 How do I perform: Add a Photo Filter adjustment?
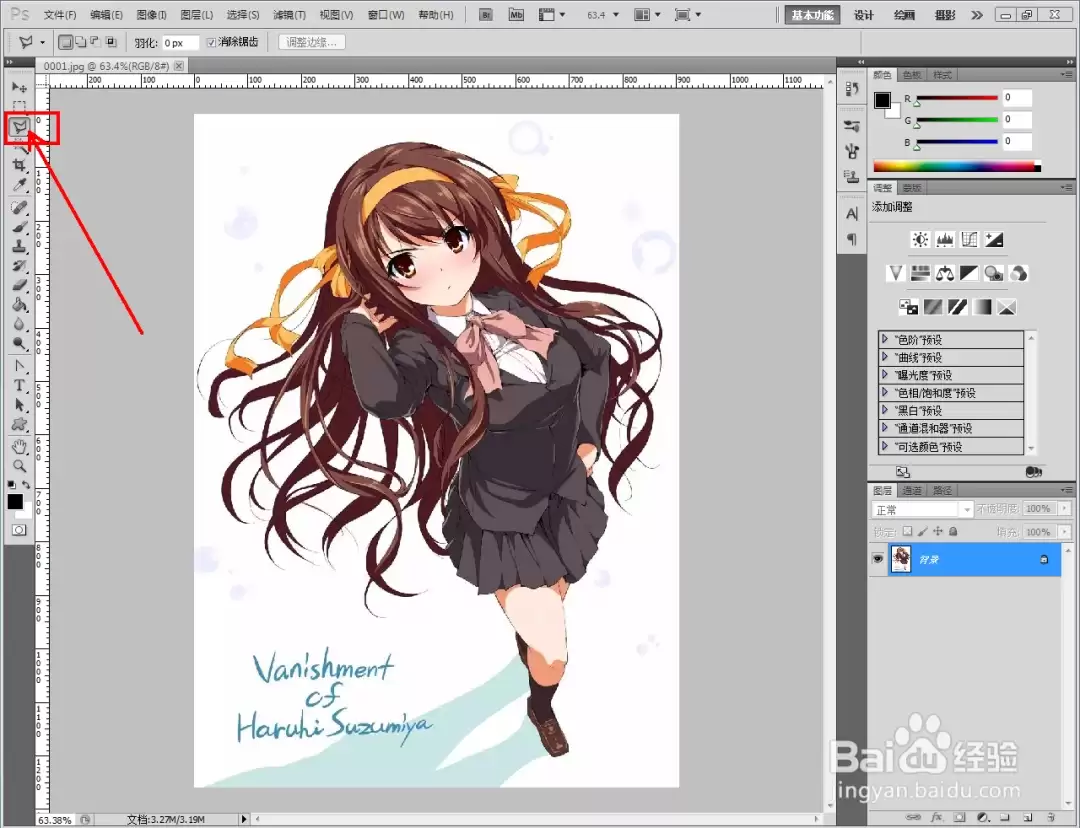(x=993, y=273)
